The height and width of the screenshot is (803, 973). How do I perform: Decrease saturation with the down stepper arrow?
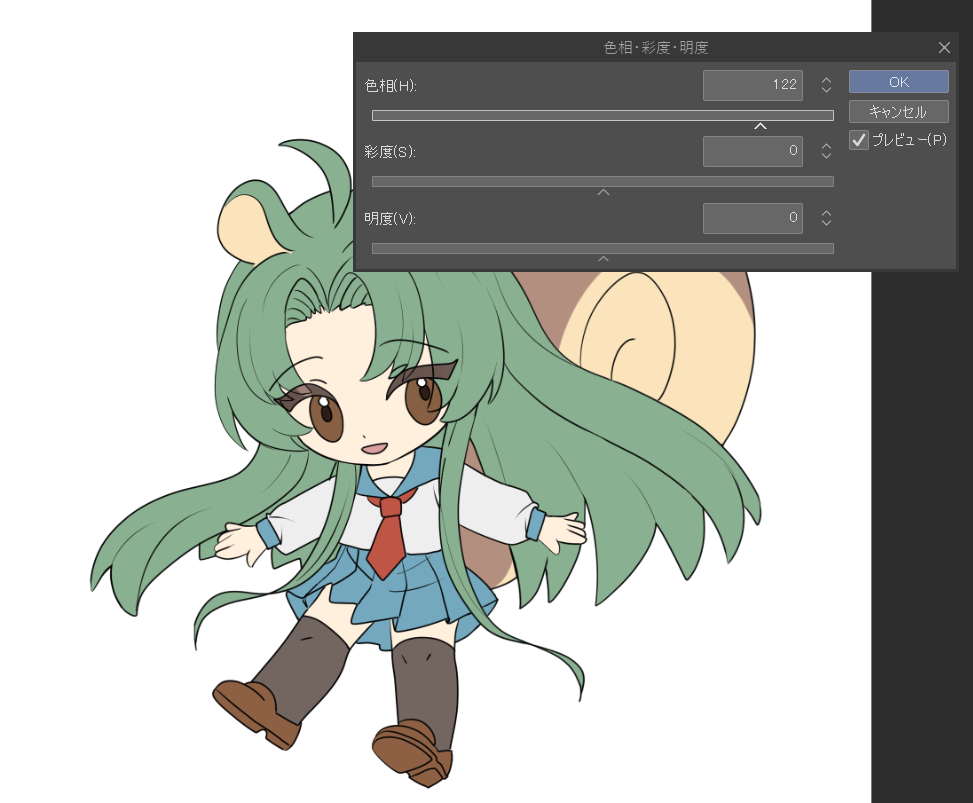(826, 157)
